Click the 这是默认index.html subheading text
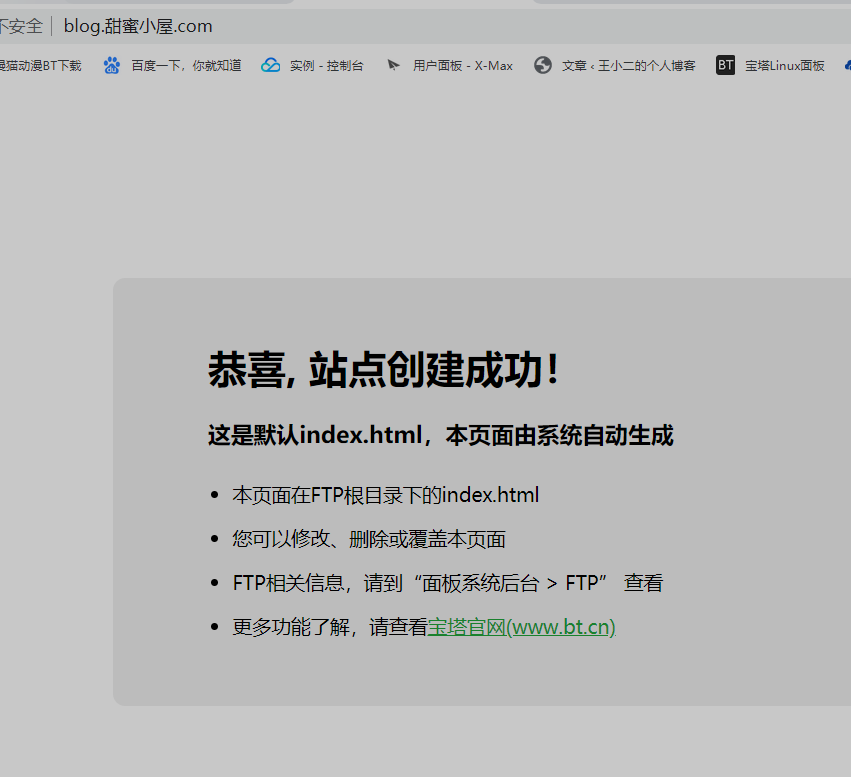 (440, 435)
